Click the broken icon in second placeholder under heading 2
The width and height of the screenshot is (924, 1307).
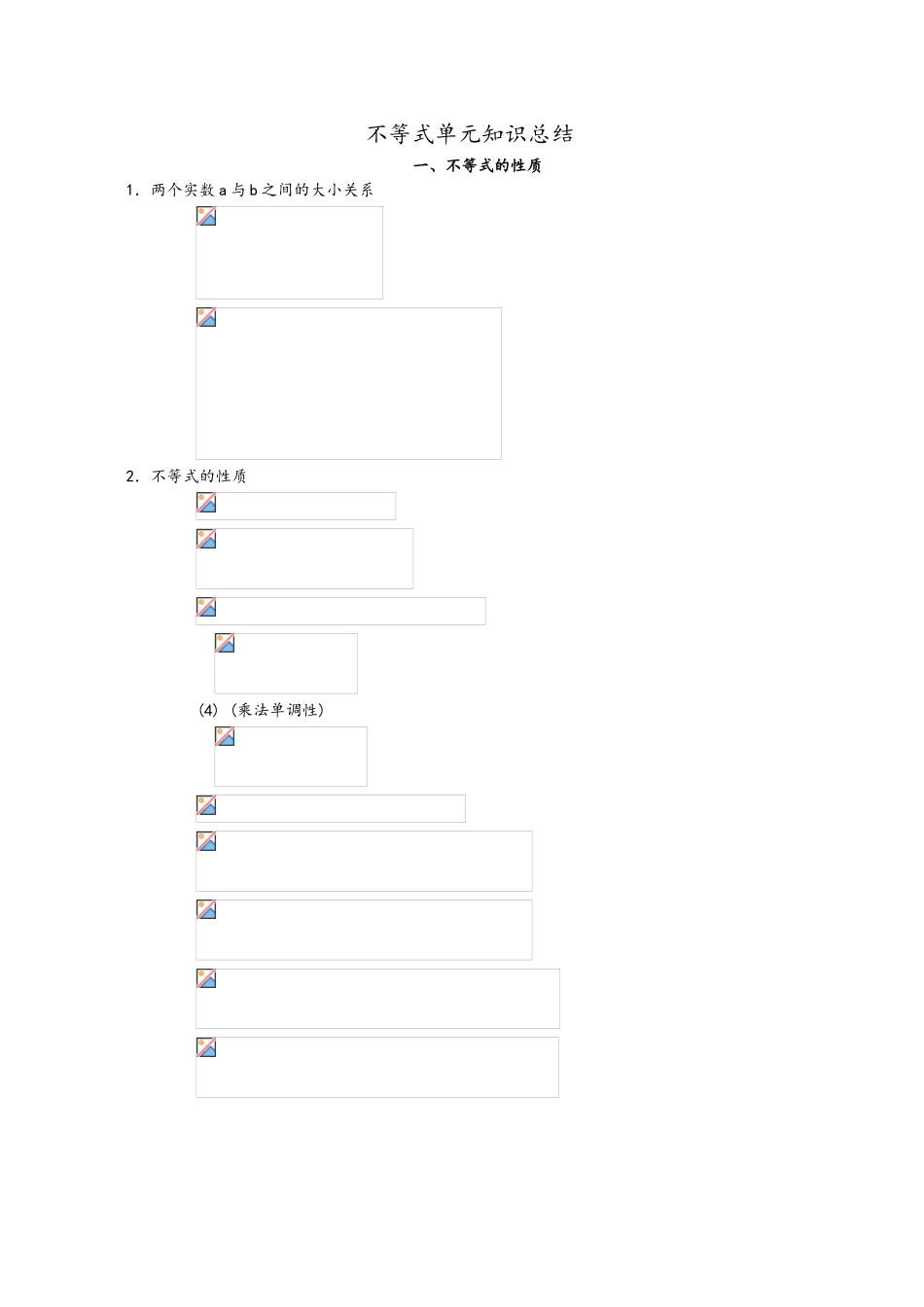coord(206,539)
